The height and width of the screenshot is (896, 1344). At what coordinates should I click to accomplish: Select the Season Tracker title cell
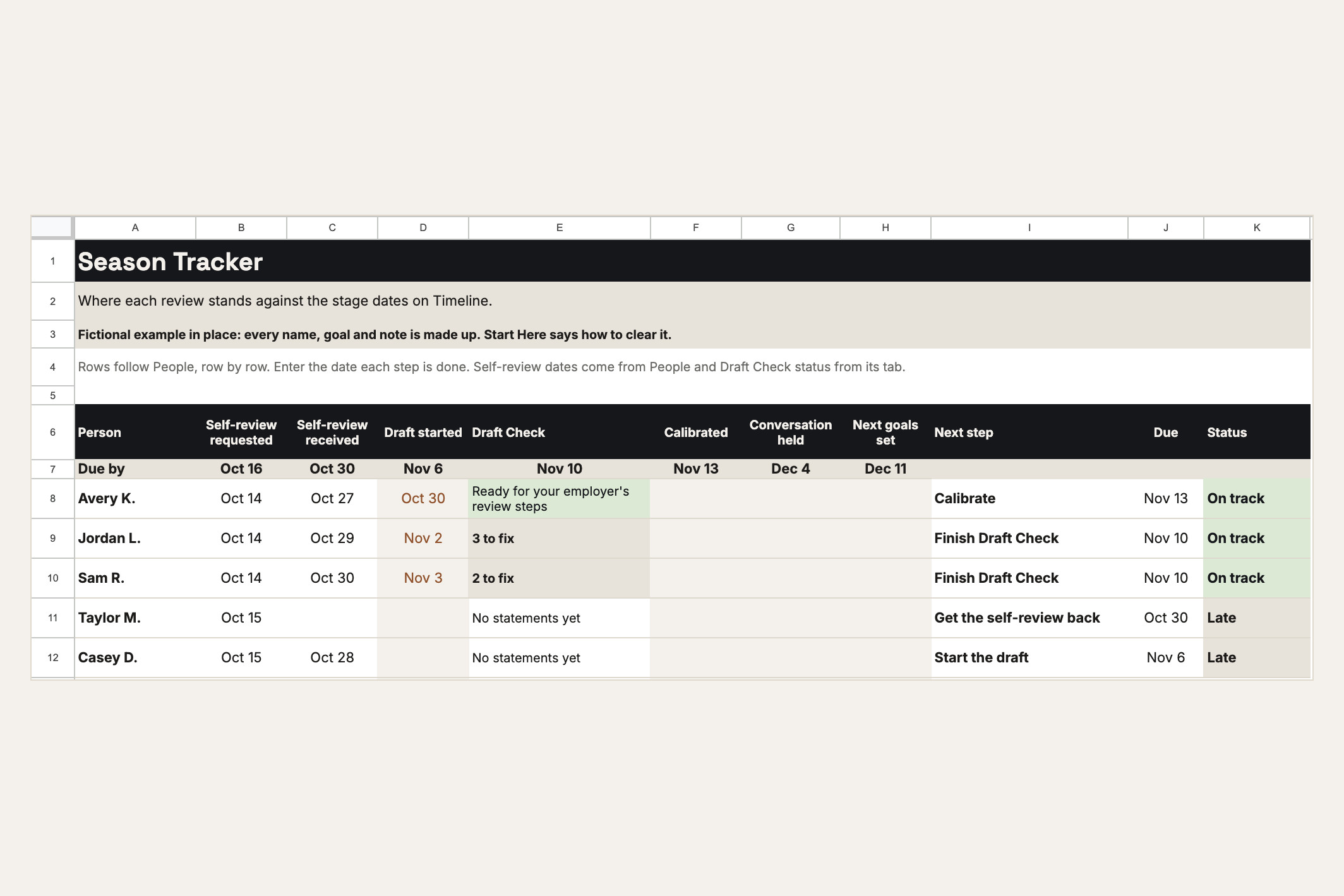[693, 261]
